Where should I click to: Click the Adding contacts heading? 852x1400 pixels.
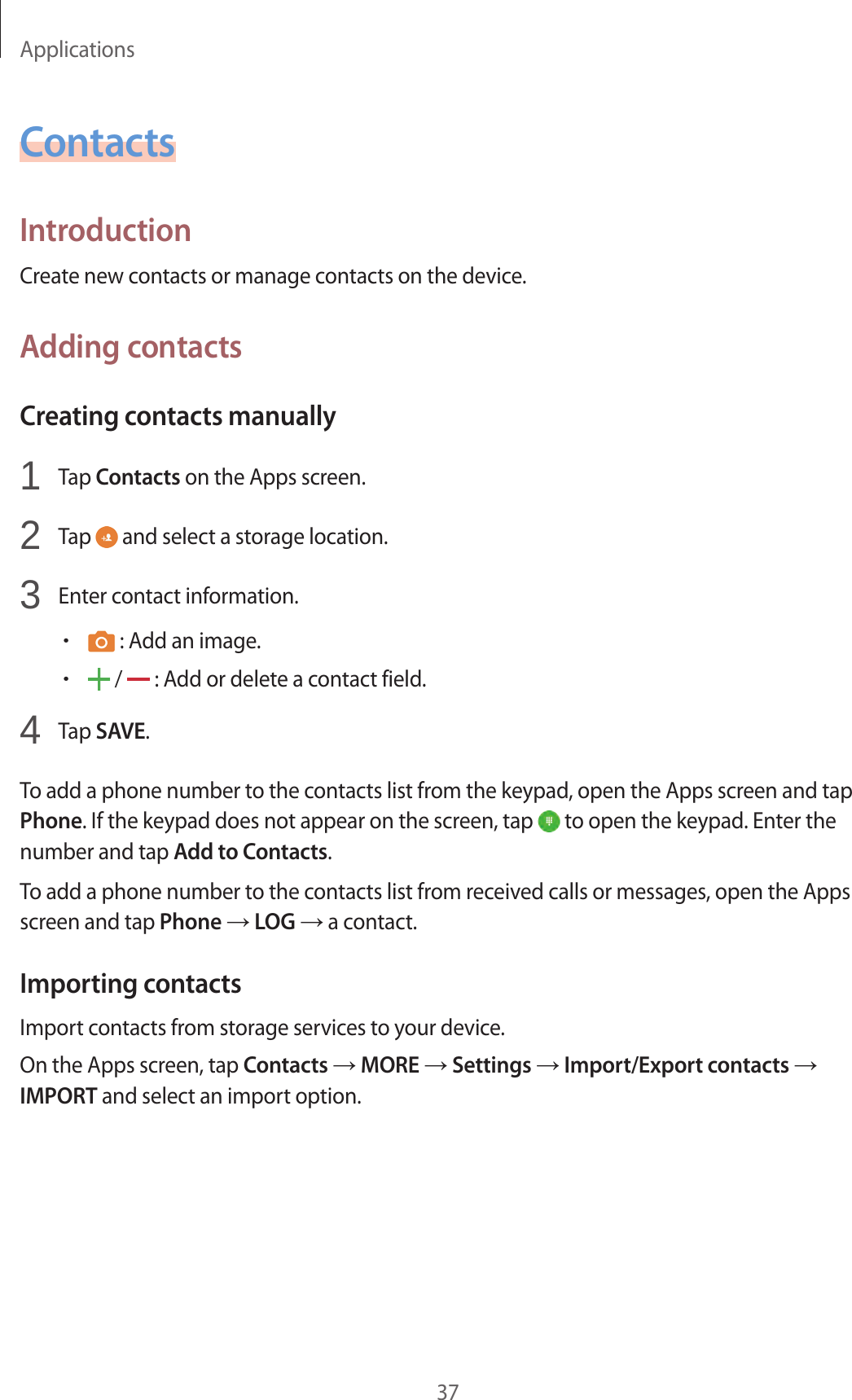[131, 347]
